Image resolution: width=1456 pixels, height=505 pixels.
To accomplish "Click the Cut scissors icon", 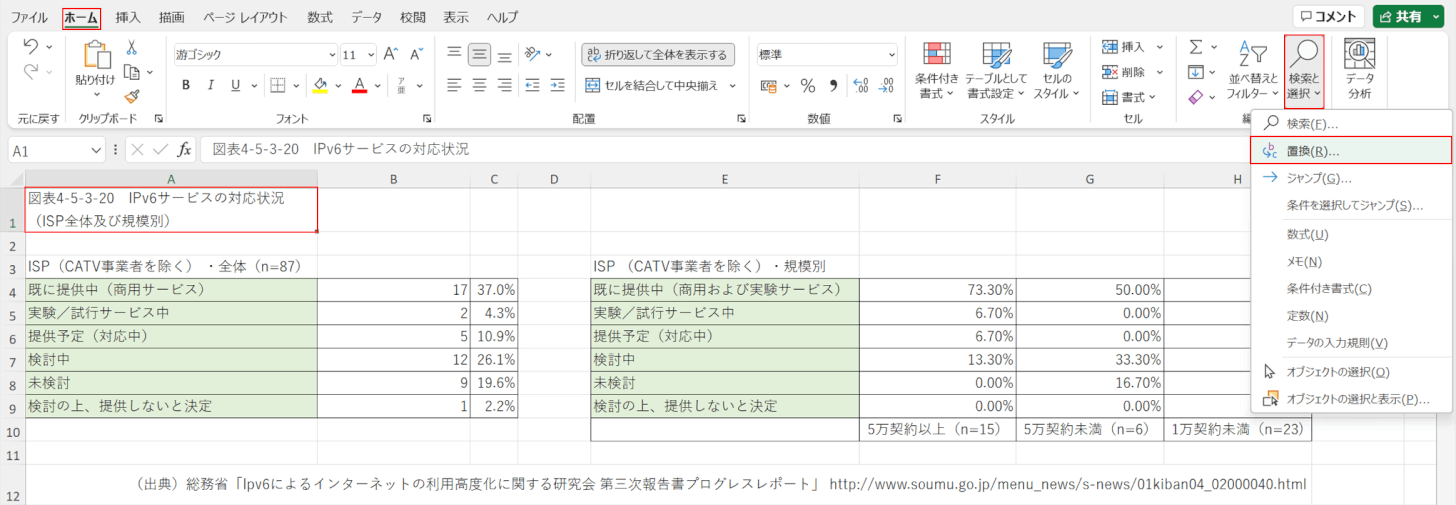I will point(132,48).
